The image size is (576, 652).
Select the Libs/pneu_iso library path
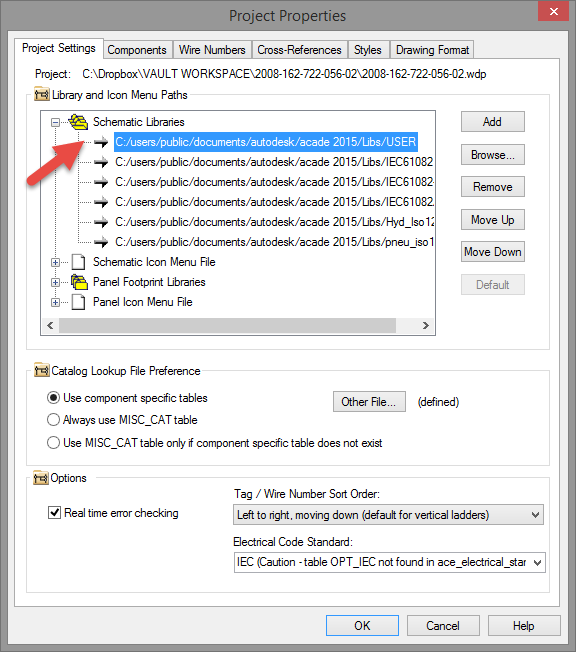[274, 242]
